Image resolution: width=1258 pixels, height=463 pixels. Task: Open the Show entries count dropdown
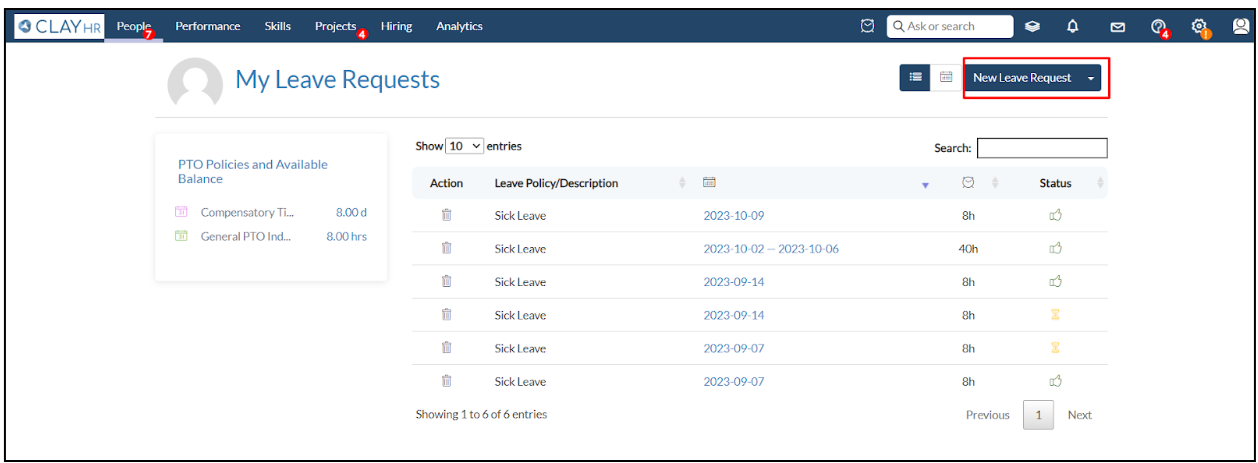[x=465, y=146]
